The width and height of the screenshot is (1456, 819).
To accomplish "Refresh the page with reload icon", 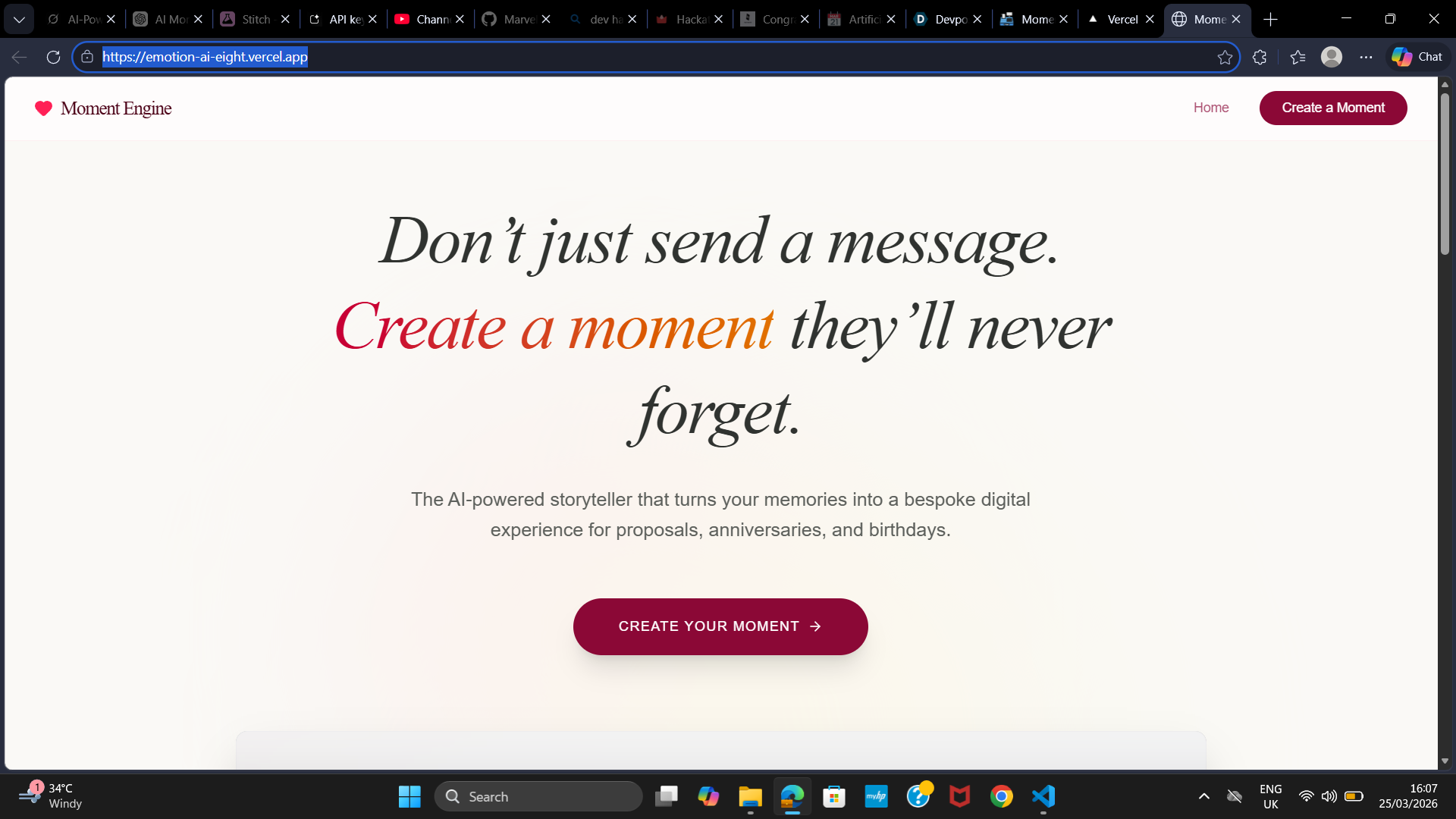I will click(53, 57).
